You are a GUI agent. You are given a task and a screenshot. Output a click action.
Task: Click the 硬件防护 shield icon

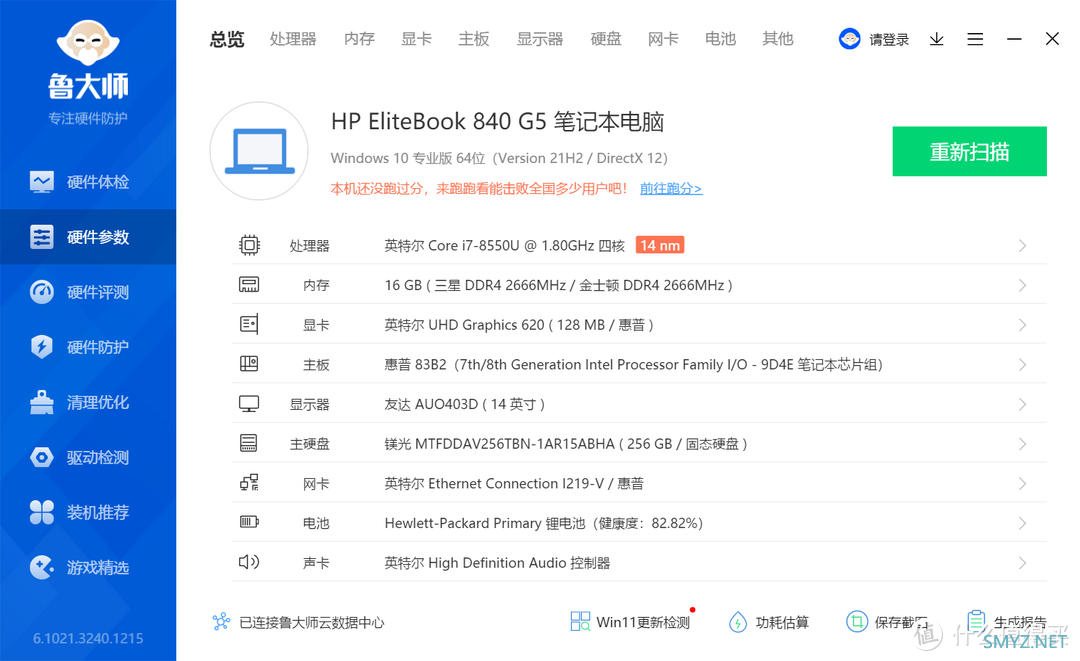(42, 347)
